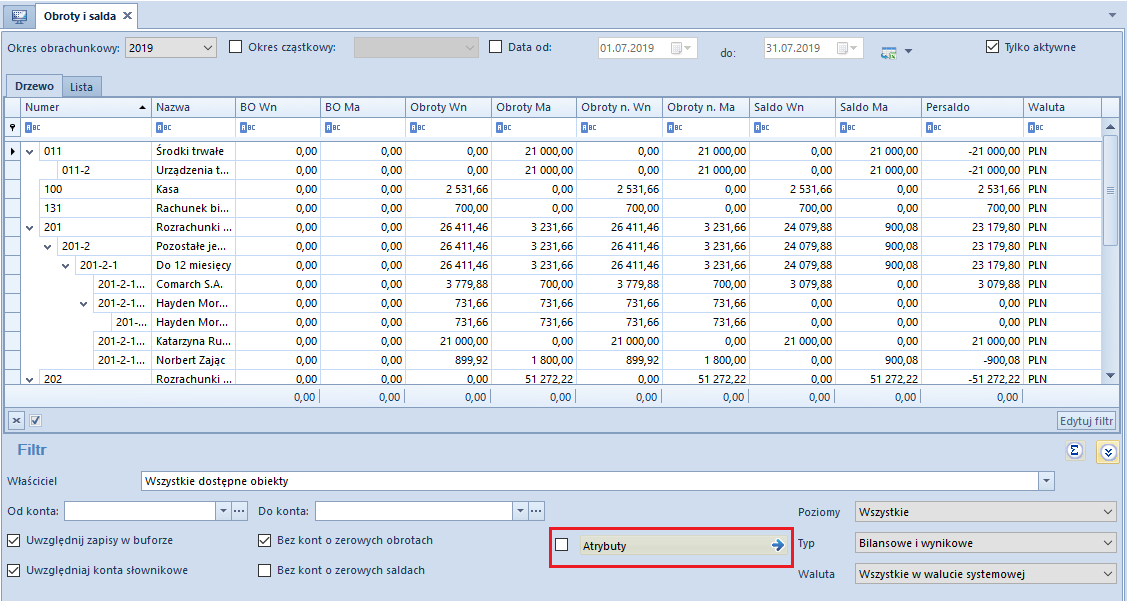Tick Bez kont o zerowych saldach
The width and height of the screenshot is (1127, 602).
(x=264, y=570)
